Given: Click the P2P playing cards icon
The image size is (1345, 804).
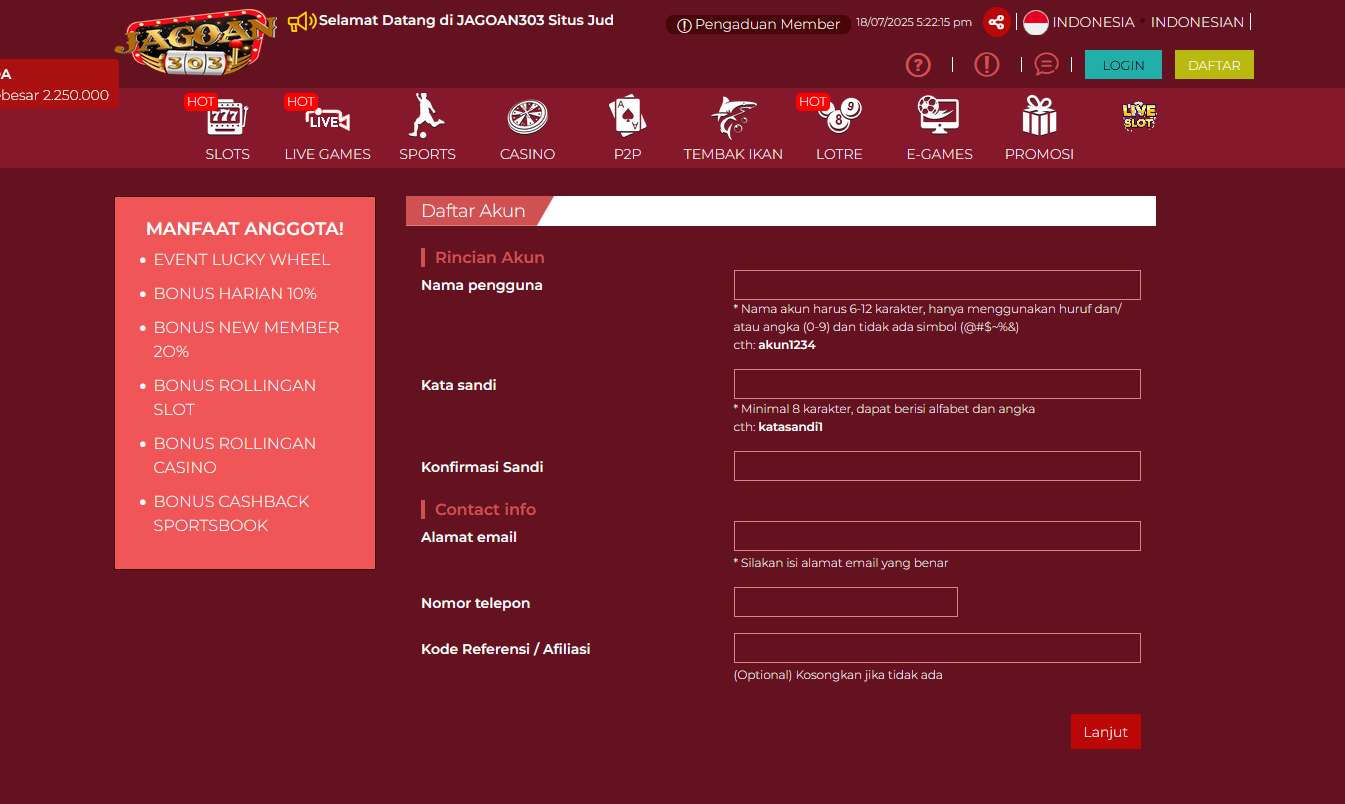Looking at the screenshot, I should pyautogui.click(x=627, y=115).
